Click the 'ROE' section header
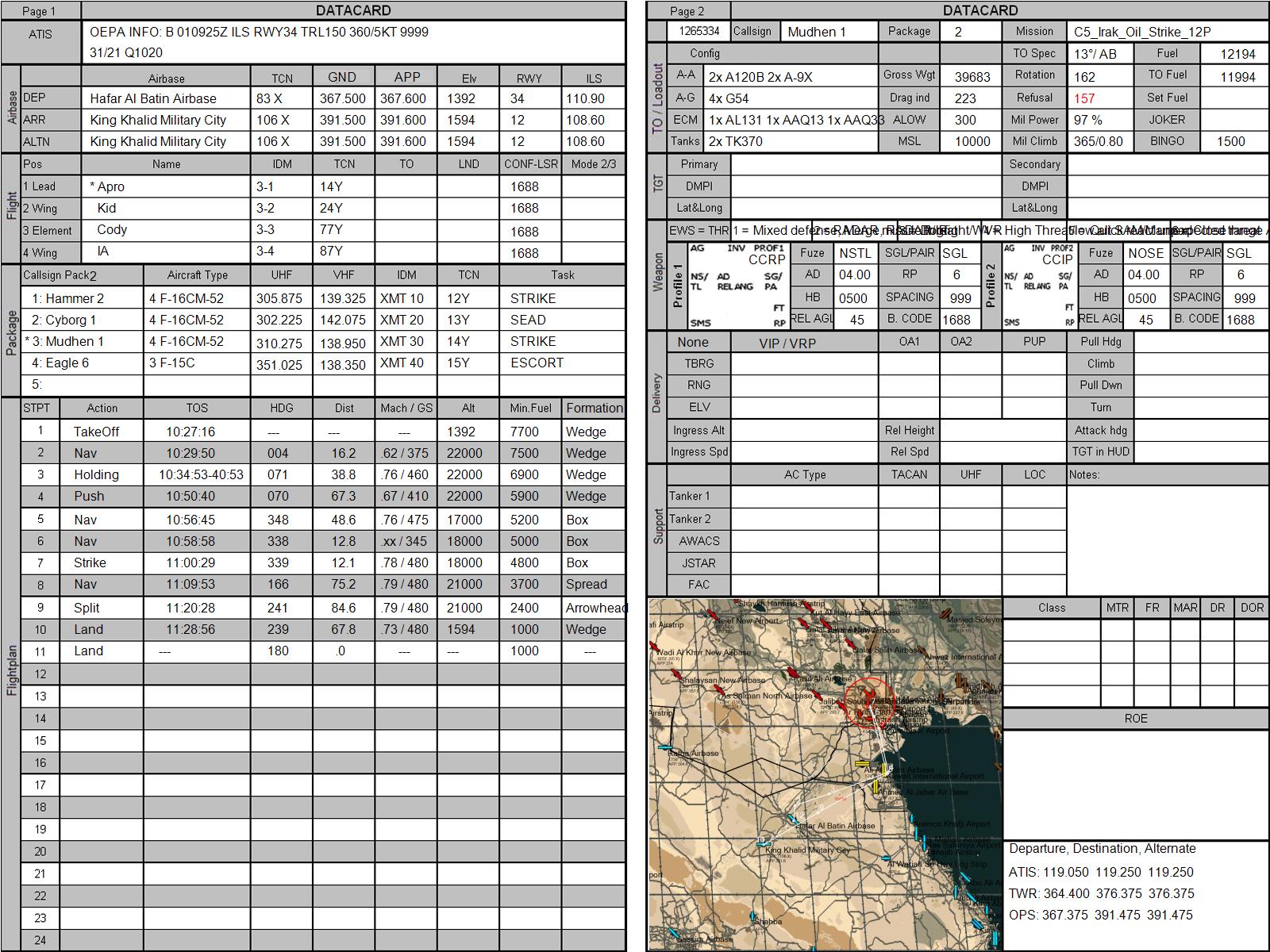This screenshot has width=1270, height=952. tap(1136, 718)
